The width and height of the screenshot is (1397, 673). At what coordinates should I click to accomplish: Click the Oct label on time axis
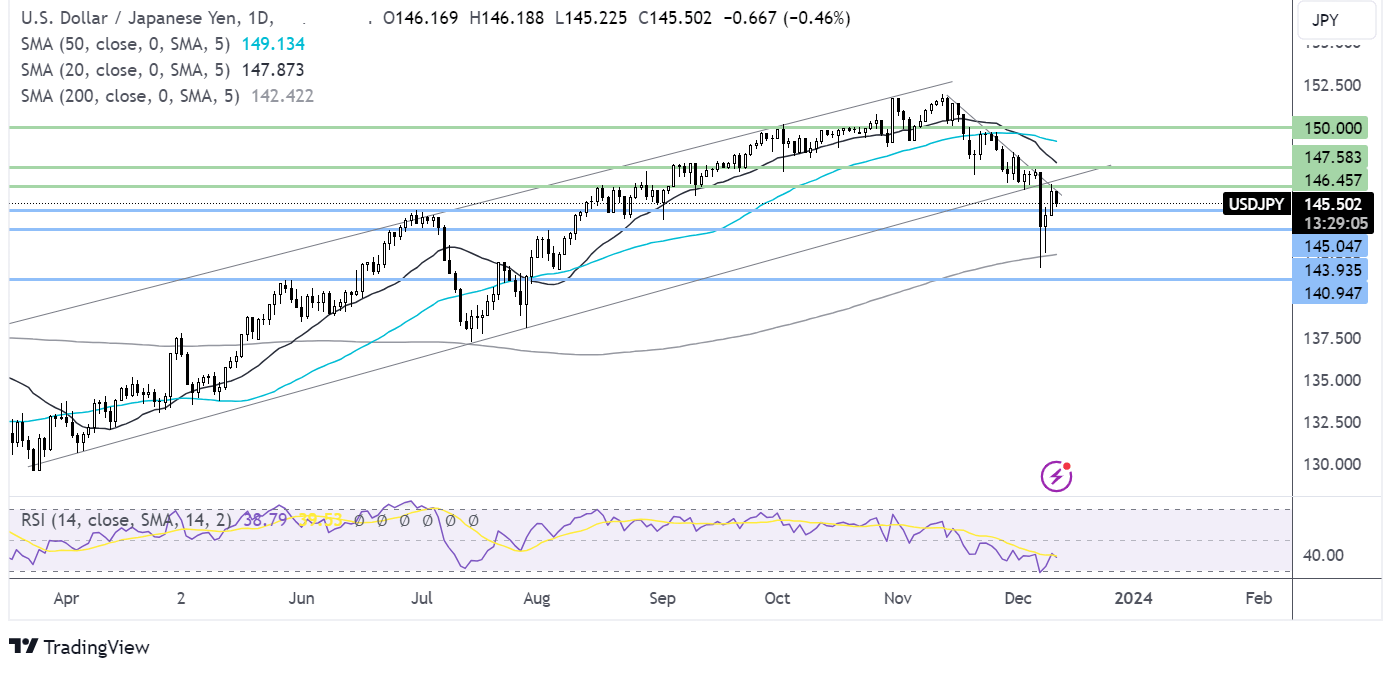777,598
